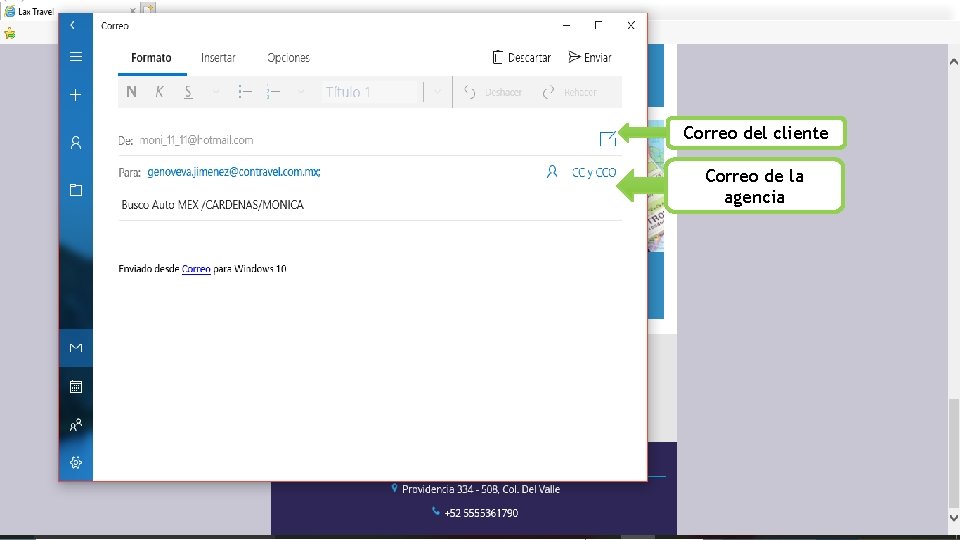Toggle italic K formatting
Screen dimensions: 960x540
[x=160, y=92]
